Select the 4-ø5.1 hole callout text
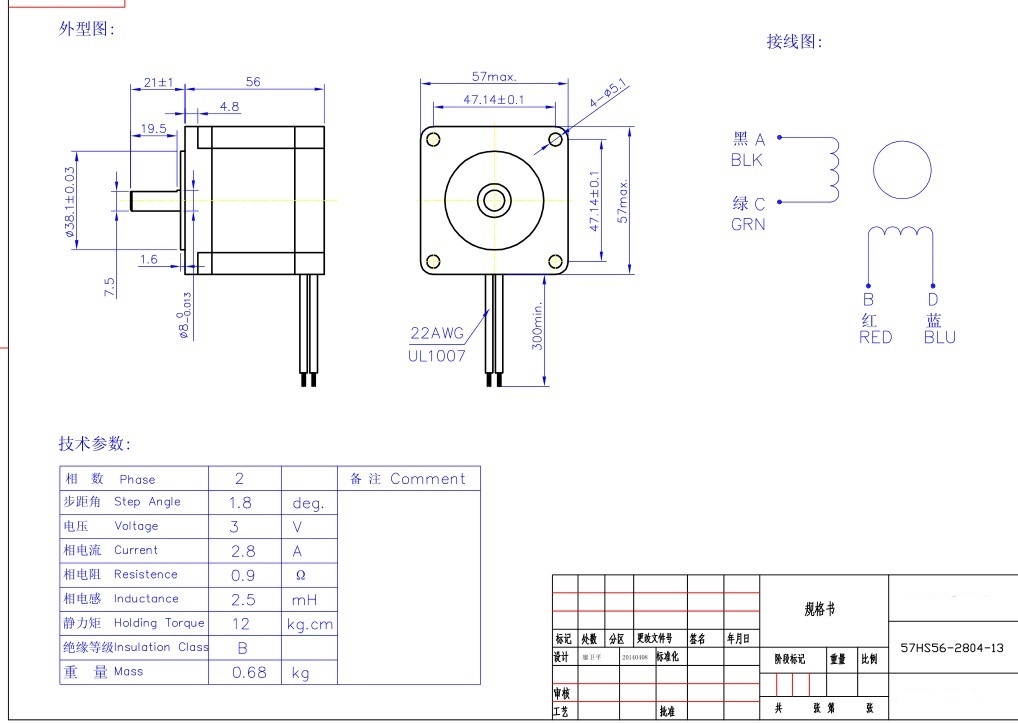This screenshot has width=1018, height=723. tap(609, 93)
